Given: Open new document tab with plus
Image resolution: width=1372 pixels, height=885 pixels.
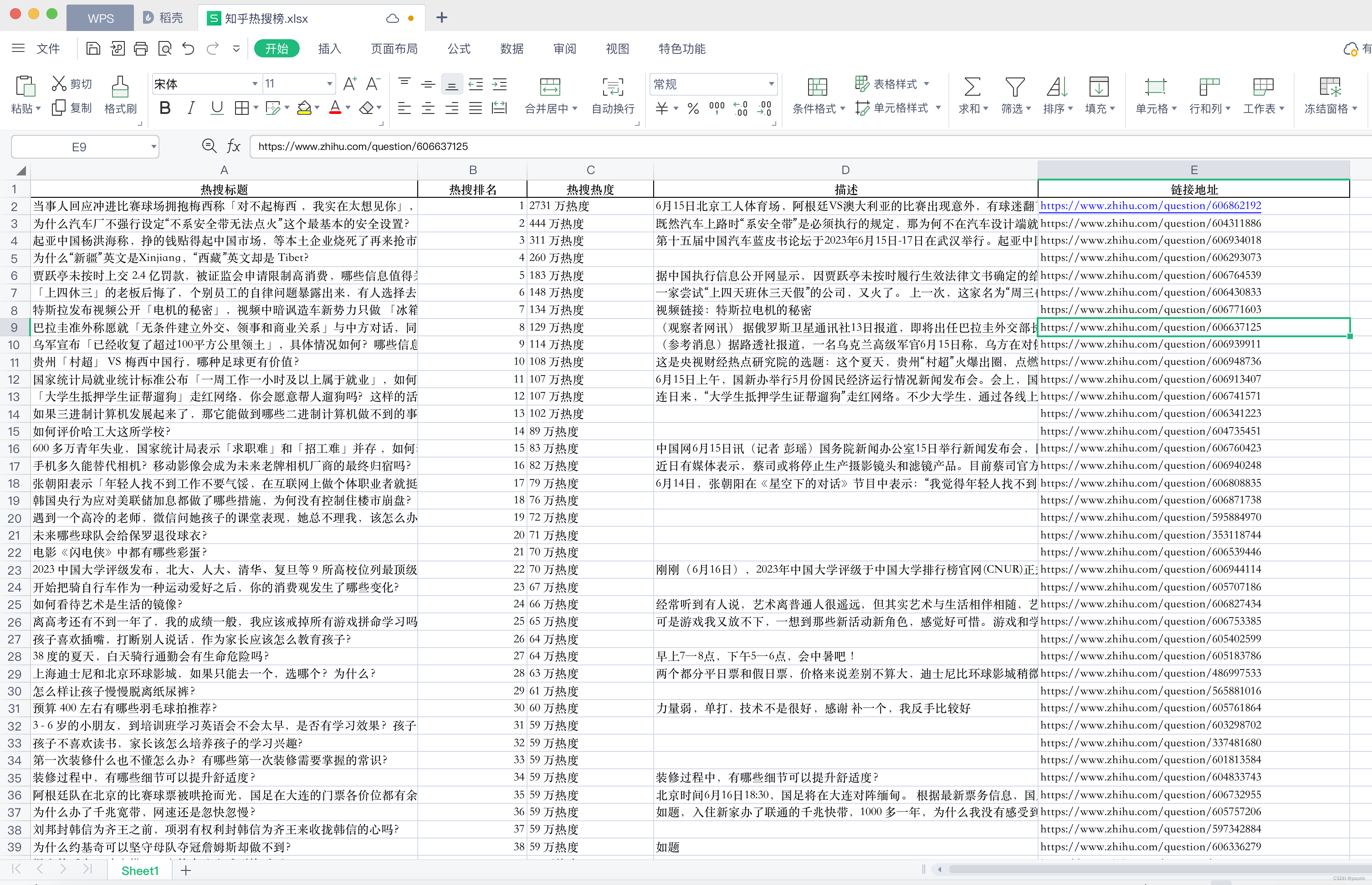Looking at the screenshot, I should click(x=441, y=17).
